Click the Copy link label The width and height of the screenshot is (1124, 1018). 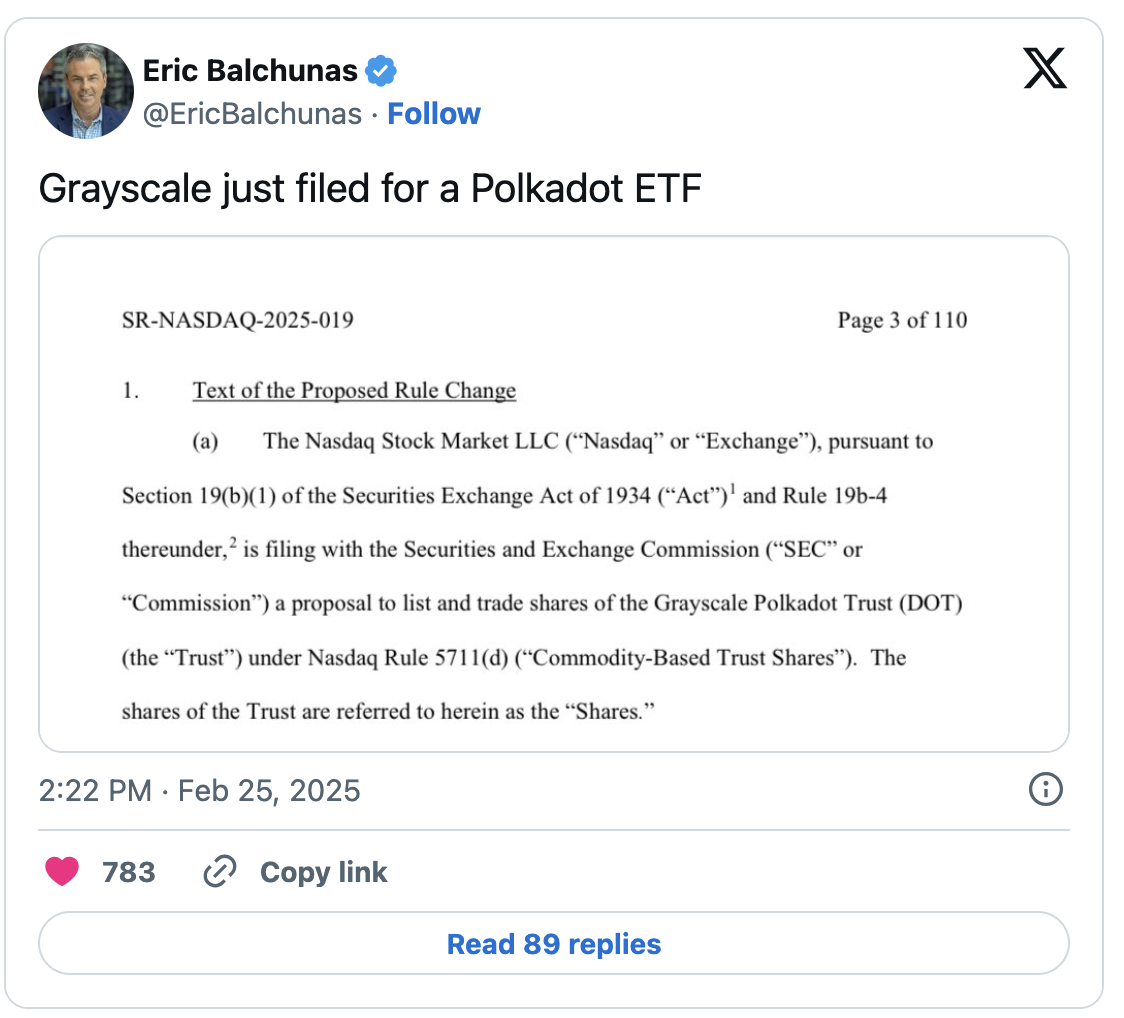coord(323,872)
